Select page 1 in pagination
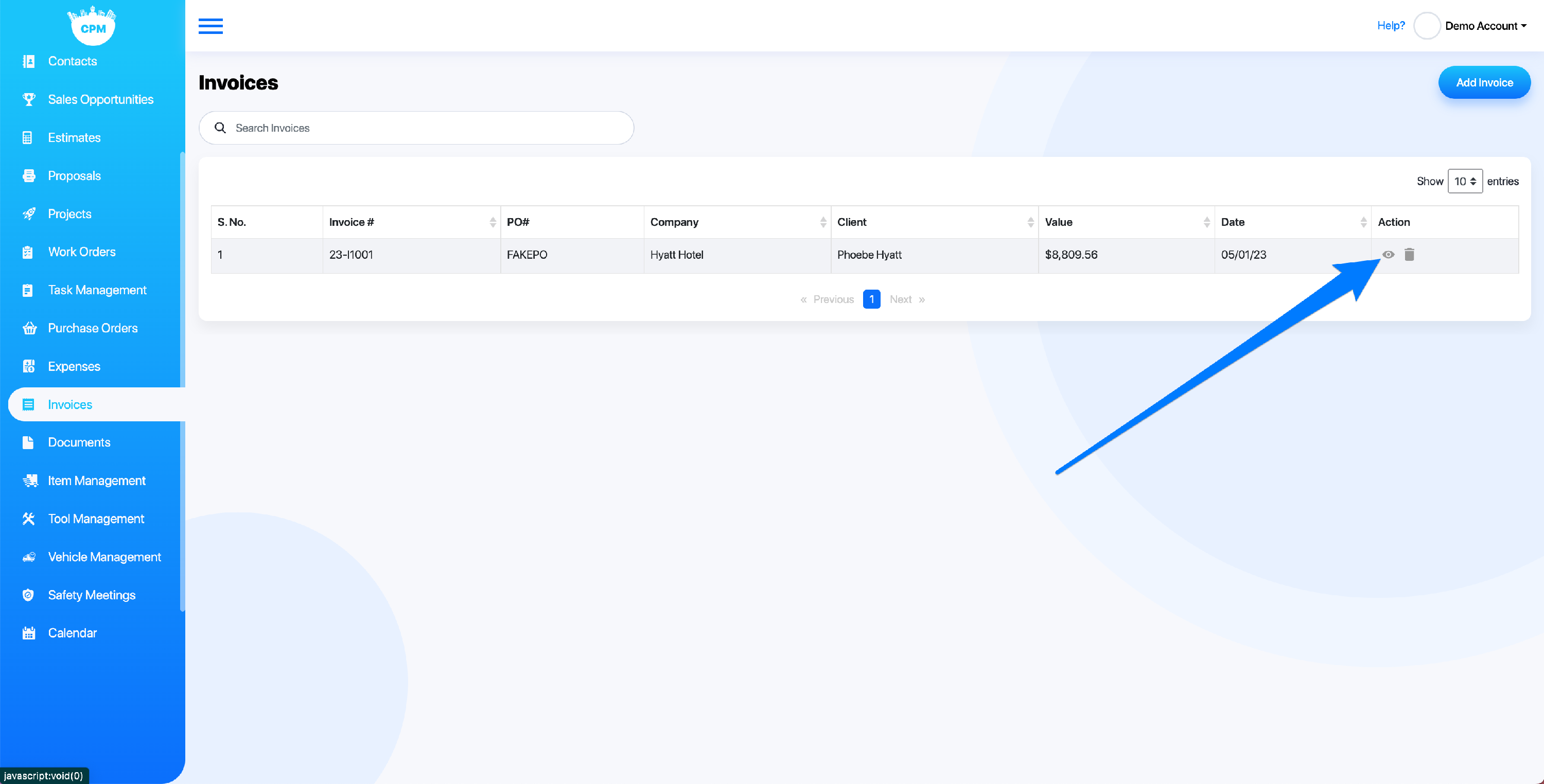 pyautogui.click(x=871, y=299)
